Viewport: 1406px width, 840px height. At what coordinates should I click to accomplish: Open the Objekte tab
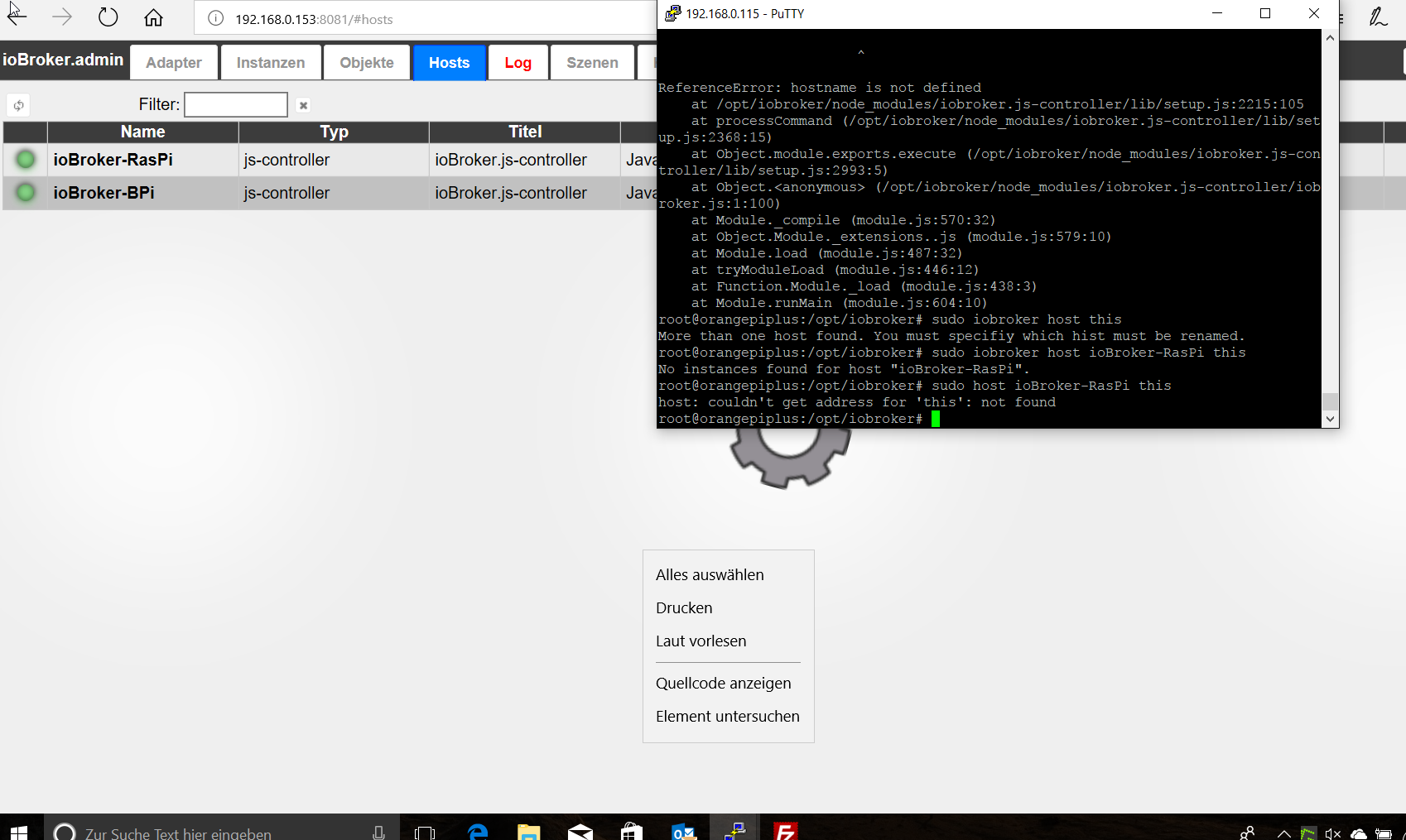tap(367, 63)
